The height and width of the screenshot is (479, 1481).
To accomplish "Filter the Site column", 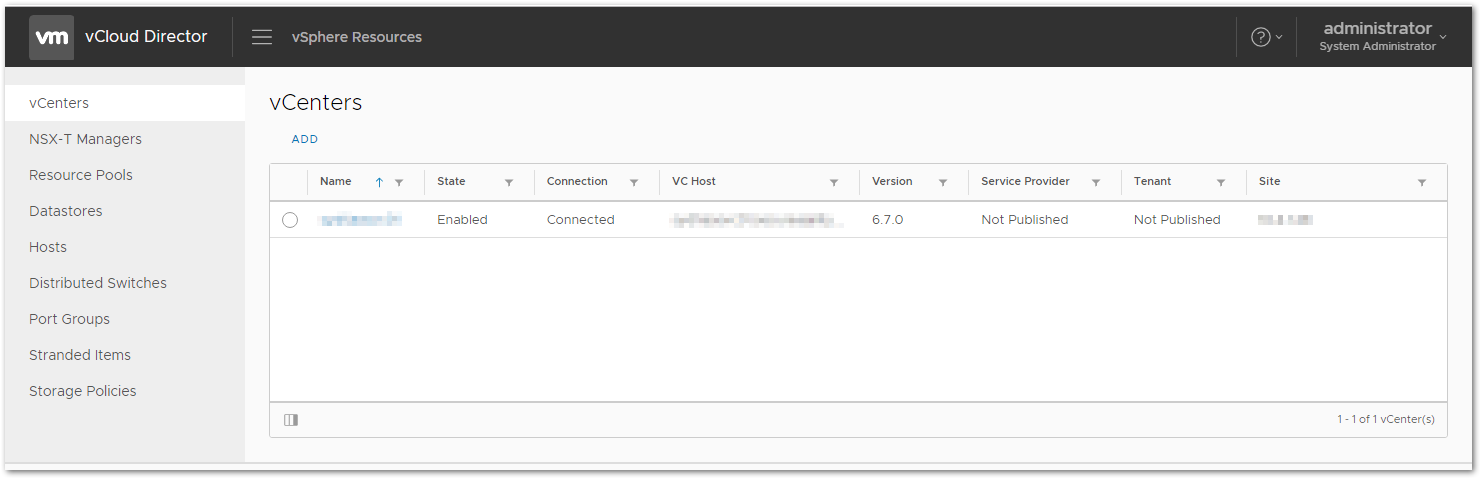I will 1422,183.
